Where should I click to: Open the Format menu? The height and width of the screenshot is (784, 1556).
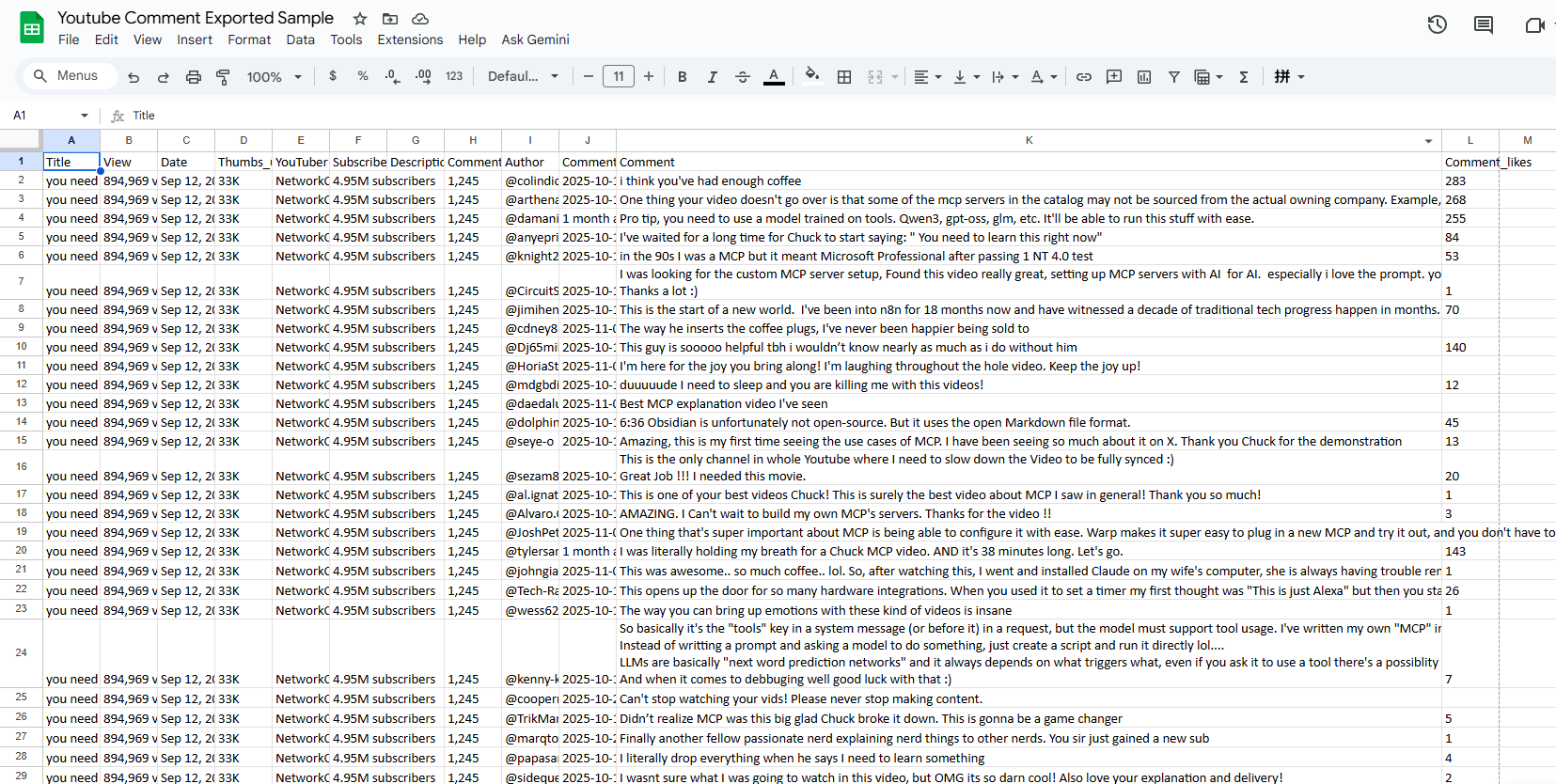(249, 39)
